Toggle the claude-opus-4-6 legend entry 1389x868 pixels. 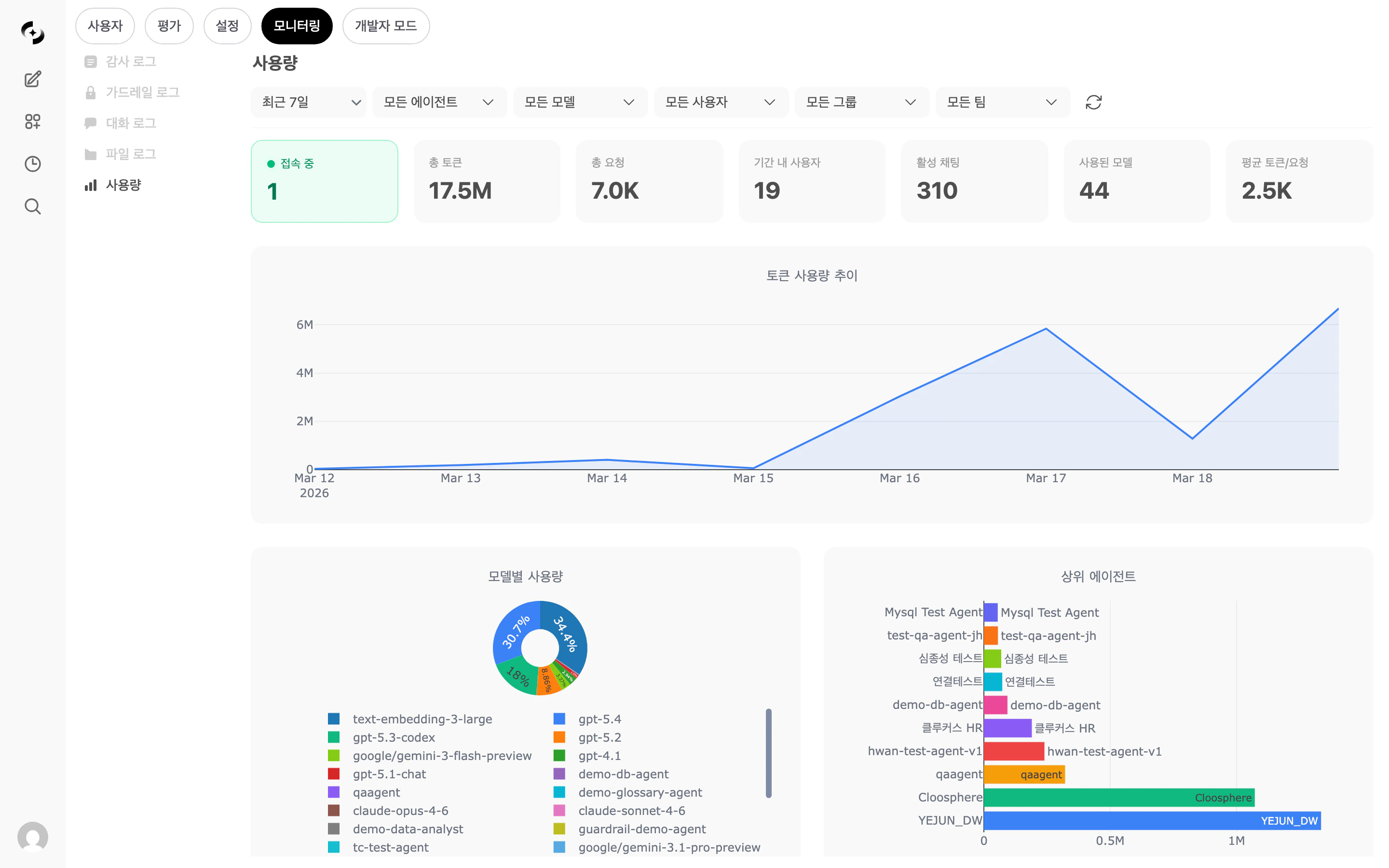[x=400, y=811]
